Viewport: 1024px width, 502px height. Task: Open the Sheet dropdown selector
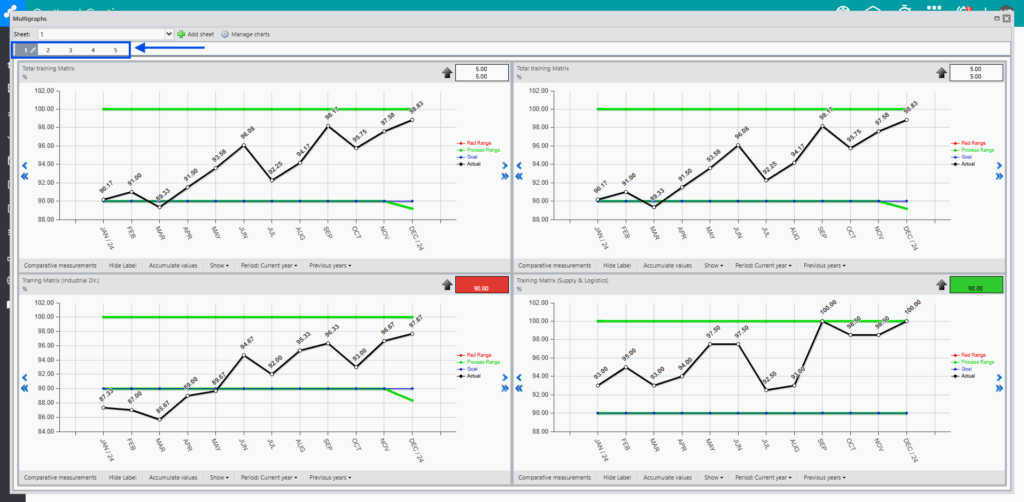(106, 34)
